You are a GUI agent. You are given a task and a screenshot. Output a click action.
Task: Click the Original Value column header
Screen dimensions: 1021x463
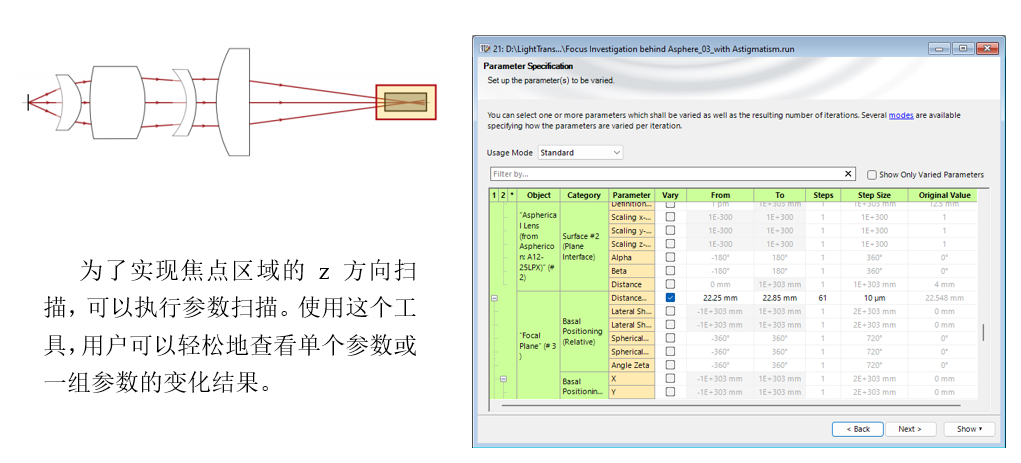click(x=944, y=195)
